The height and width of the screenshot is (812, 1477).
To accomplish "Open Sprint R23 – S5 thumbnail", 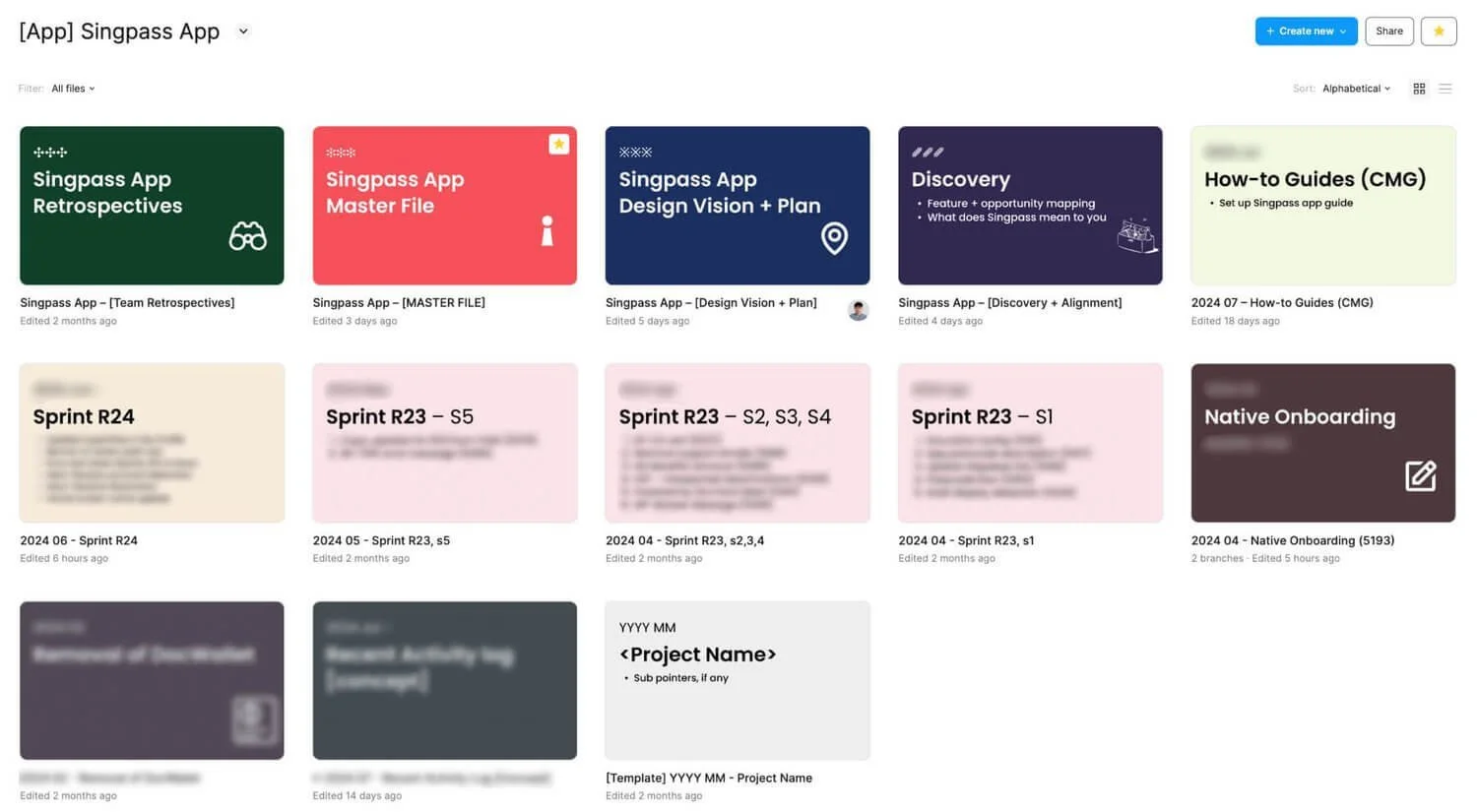I will pyautogui.click(x=445, y=443).
